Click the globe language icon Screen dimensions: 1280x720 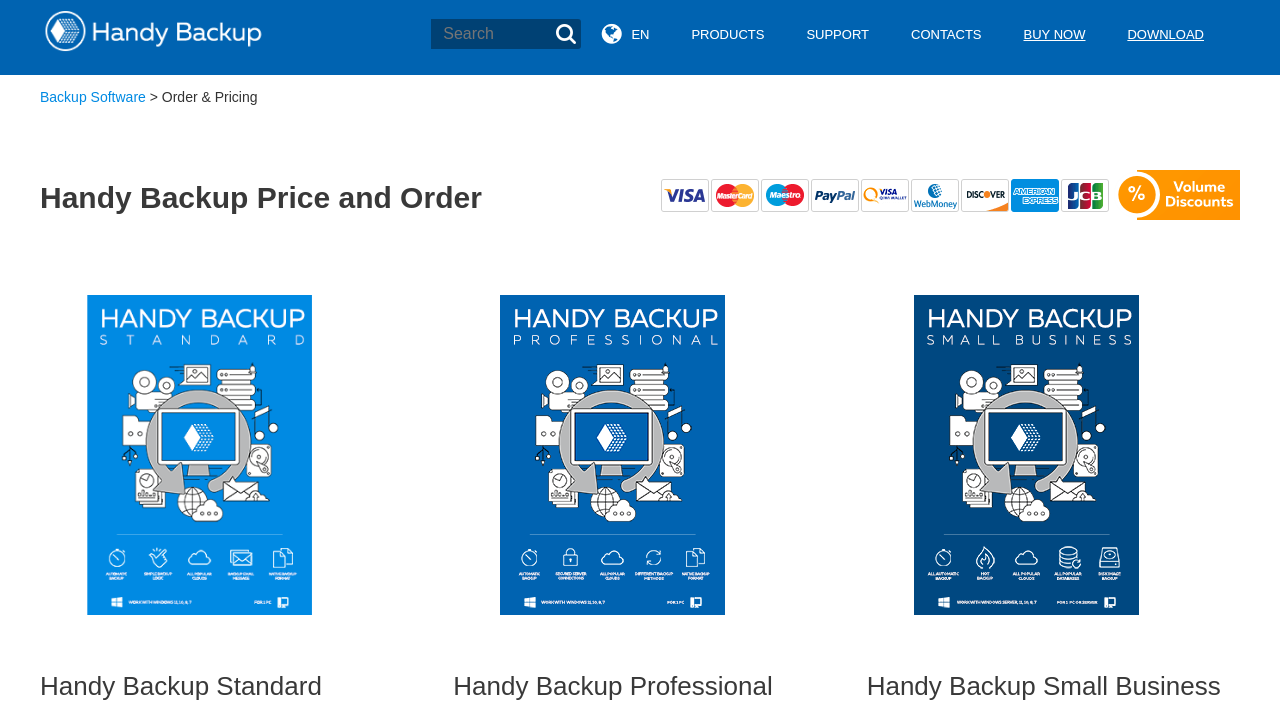tap(611, 34)
